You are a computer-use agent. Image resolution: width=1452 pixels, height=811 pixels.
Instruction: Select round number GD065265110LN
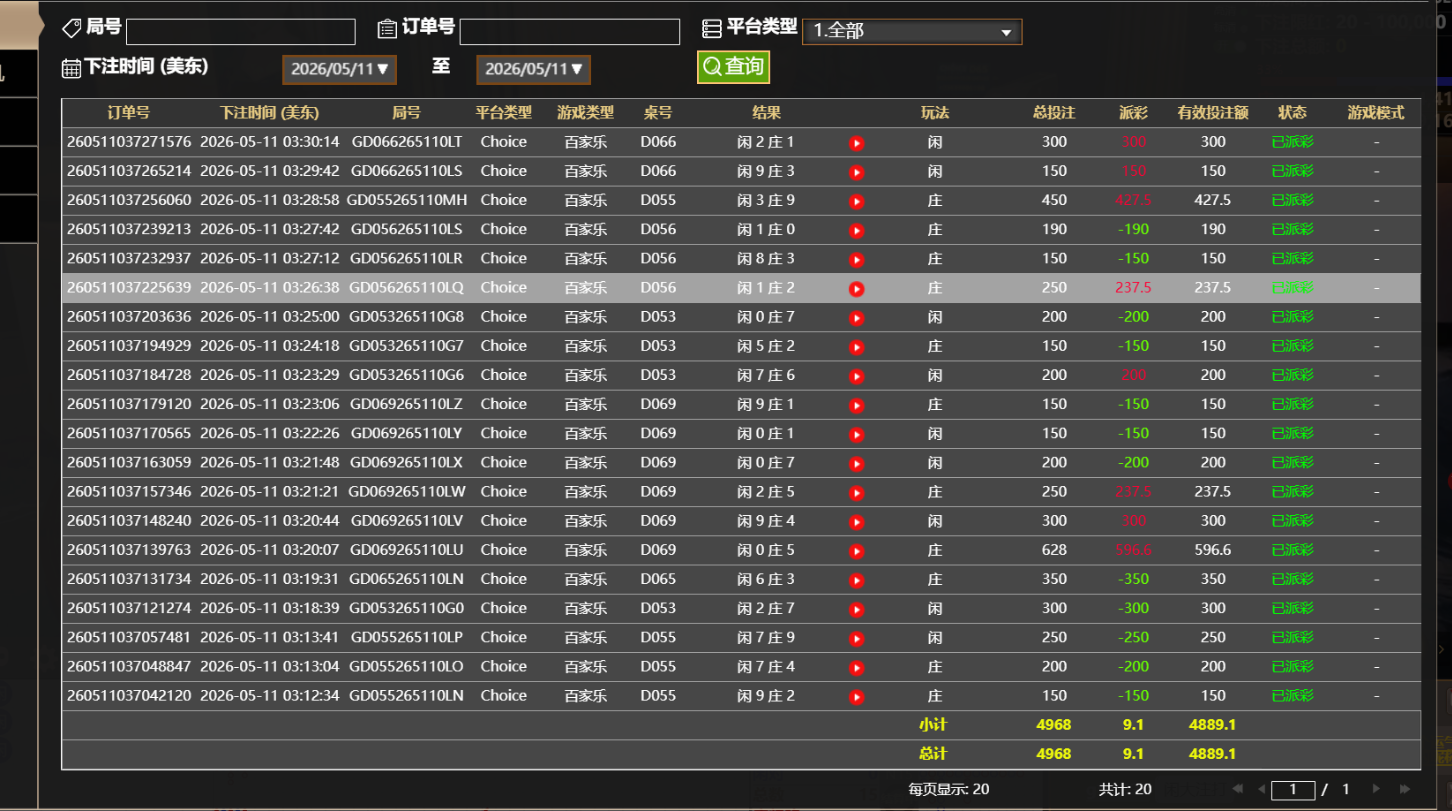(407, 579)
